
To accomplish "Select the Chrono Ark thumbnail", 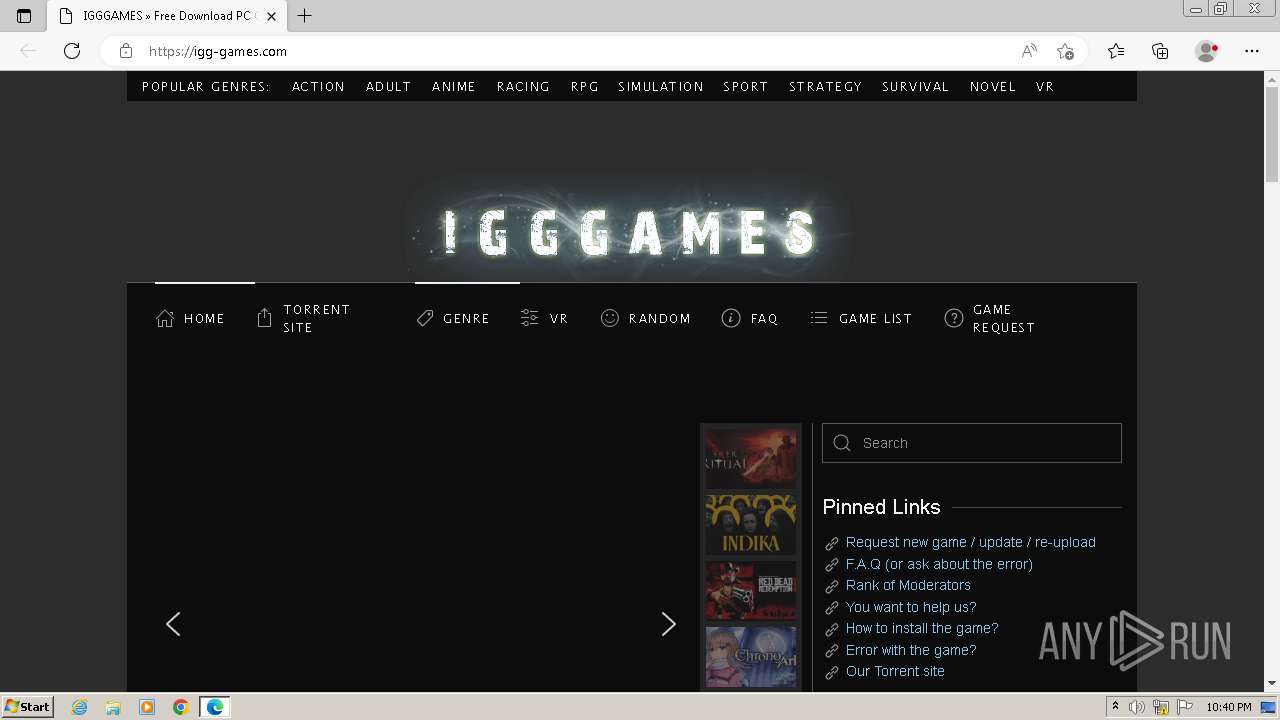I will point(751,656).
